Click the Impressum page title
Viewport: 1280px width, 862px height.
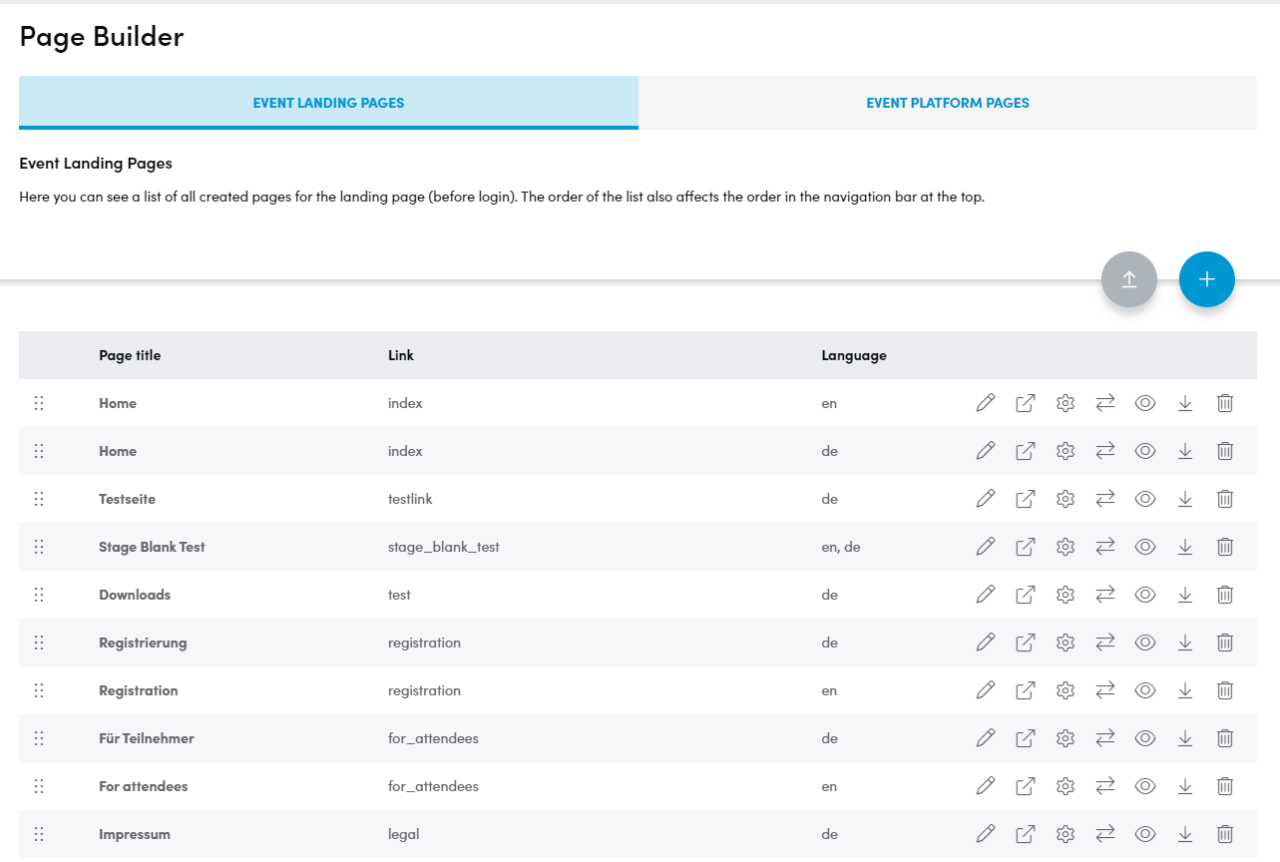(x=135, y=835)
